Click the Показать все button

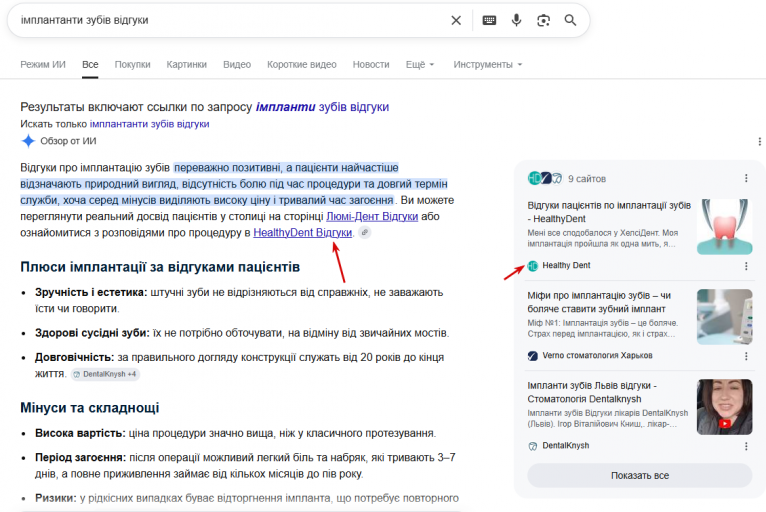coord(639,475)
